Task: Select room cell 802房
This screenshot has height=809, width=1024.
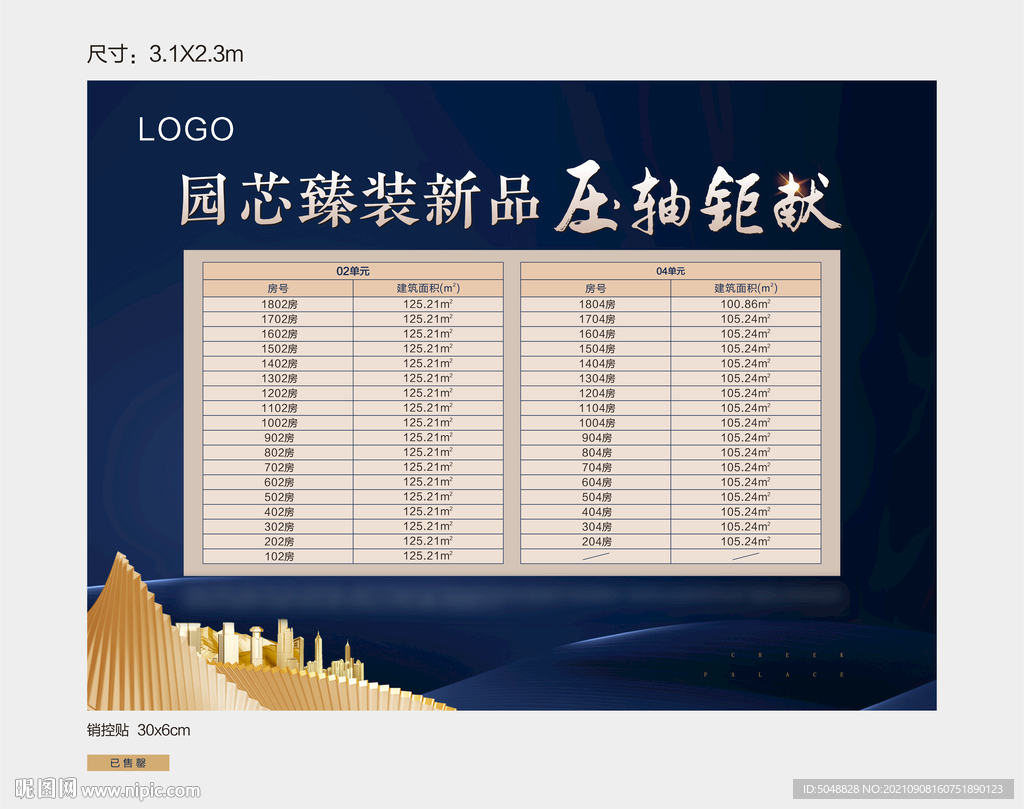Action: pyautogui.click(x=279, y=452)
